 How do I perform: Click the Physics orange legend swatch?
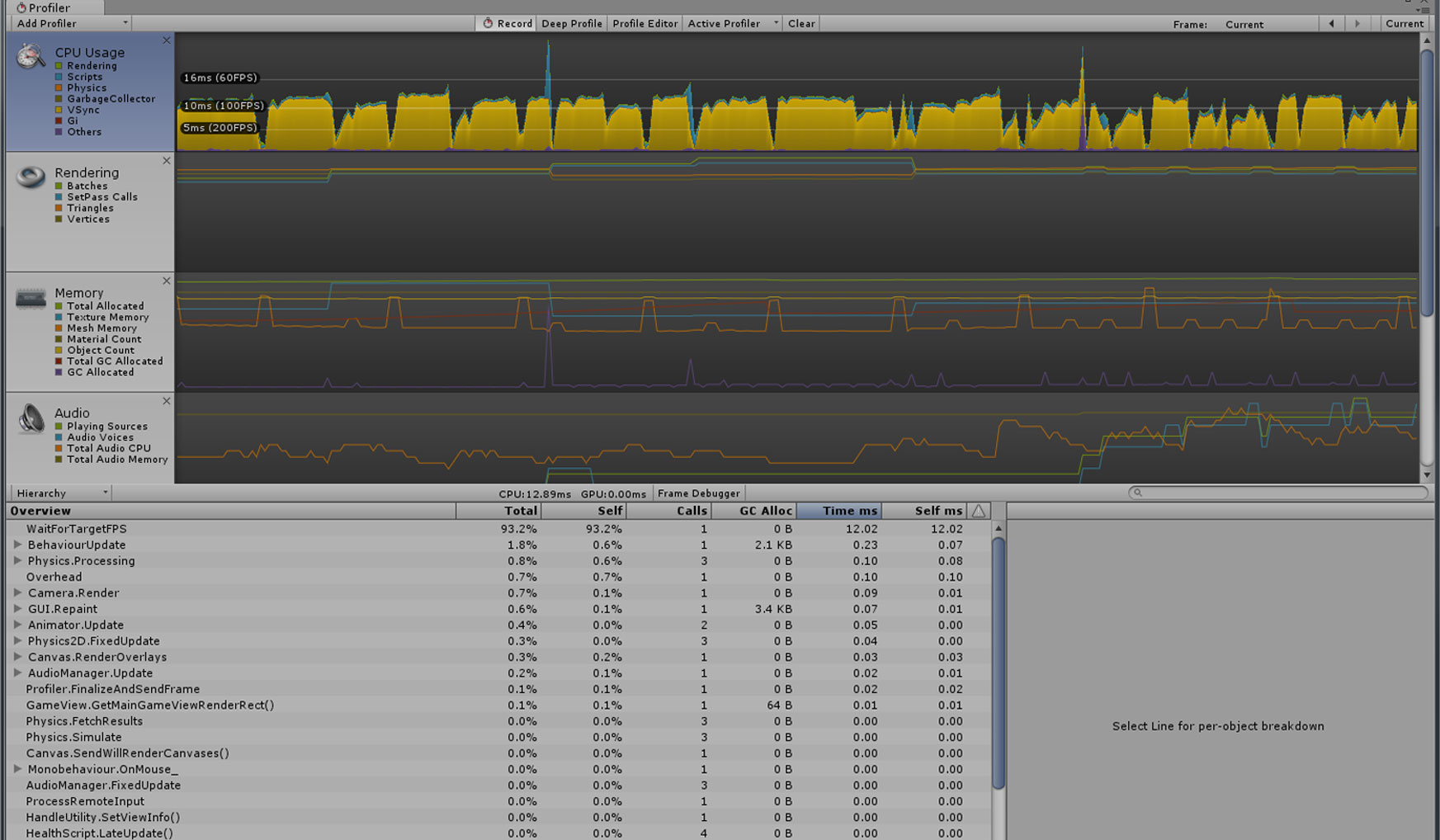tap(57, 87)
